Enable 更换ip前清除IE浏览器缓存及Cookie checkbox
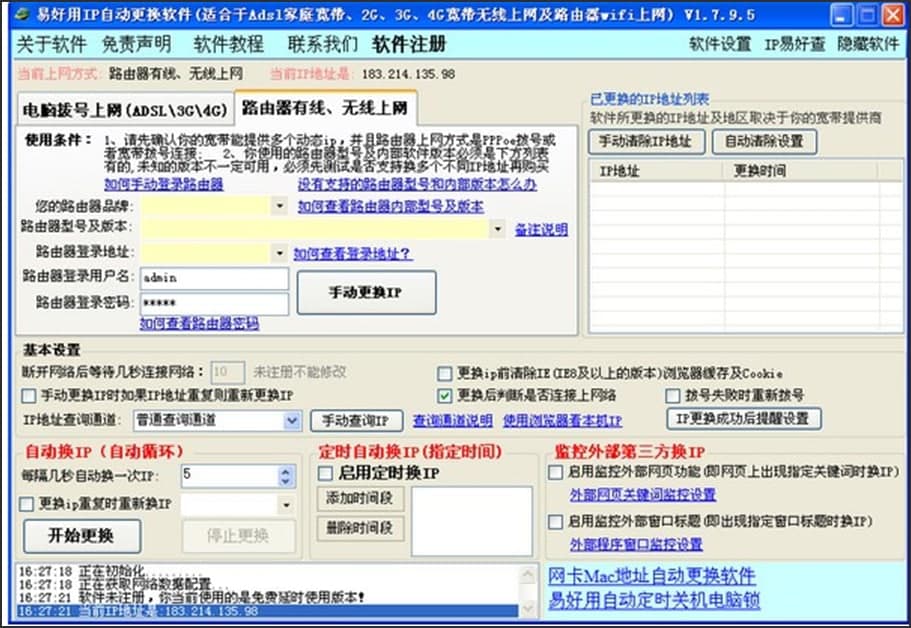Image resolution: width=911 pixels, height=628 pixels. [x=444, y=374]
